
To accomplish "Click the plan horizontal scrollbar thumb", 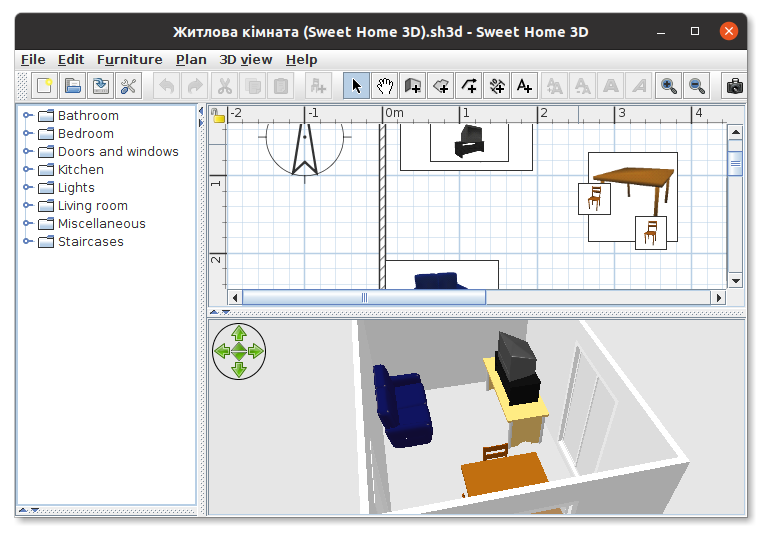I will [x=364, y=298].
